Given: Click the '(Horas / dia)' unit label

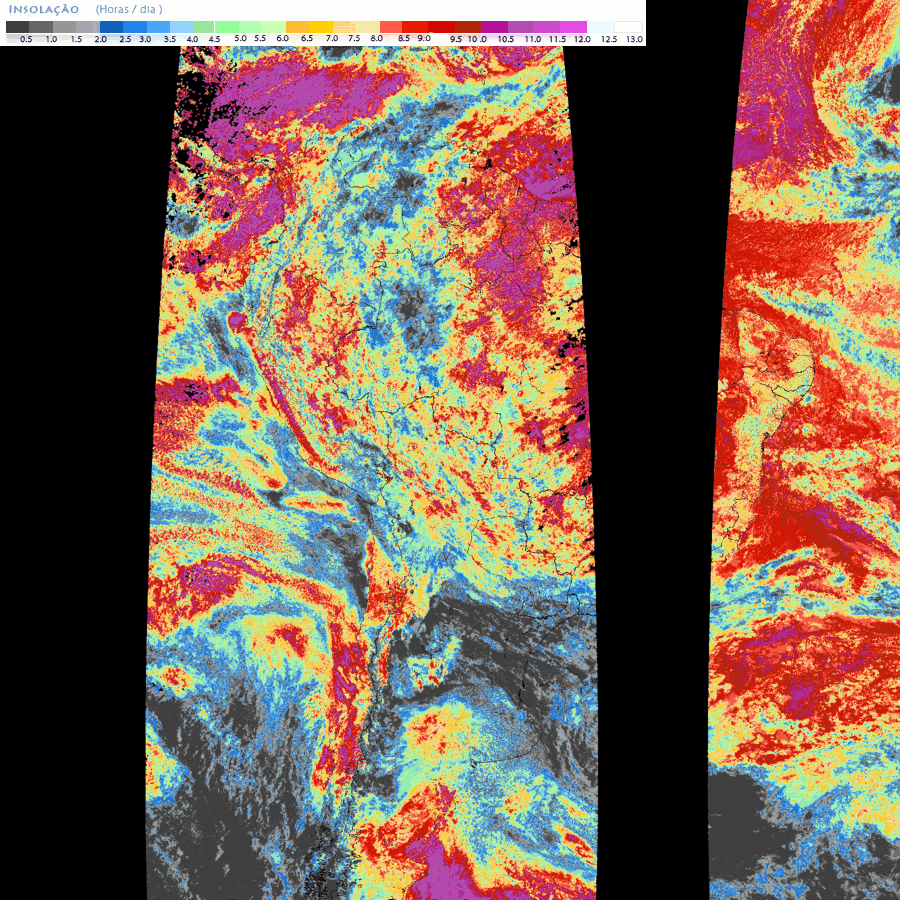Looking at the screenshot, I should [x=129, y=9].
